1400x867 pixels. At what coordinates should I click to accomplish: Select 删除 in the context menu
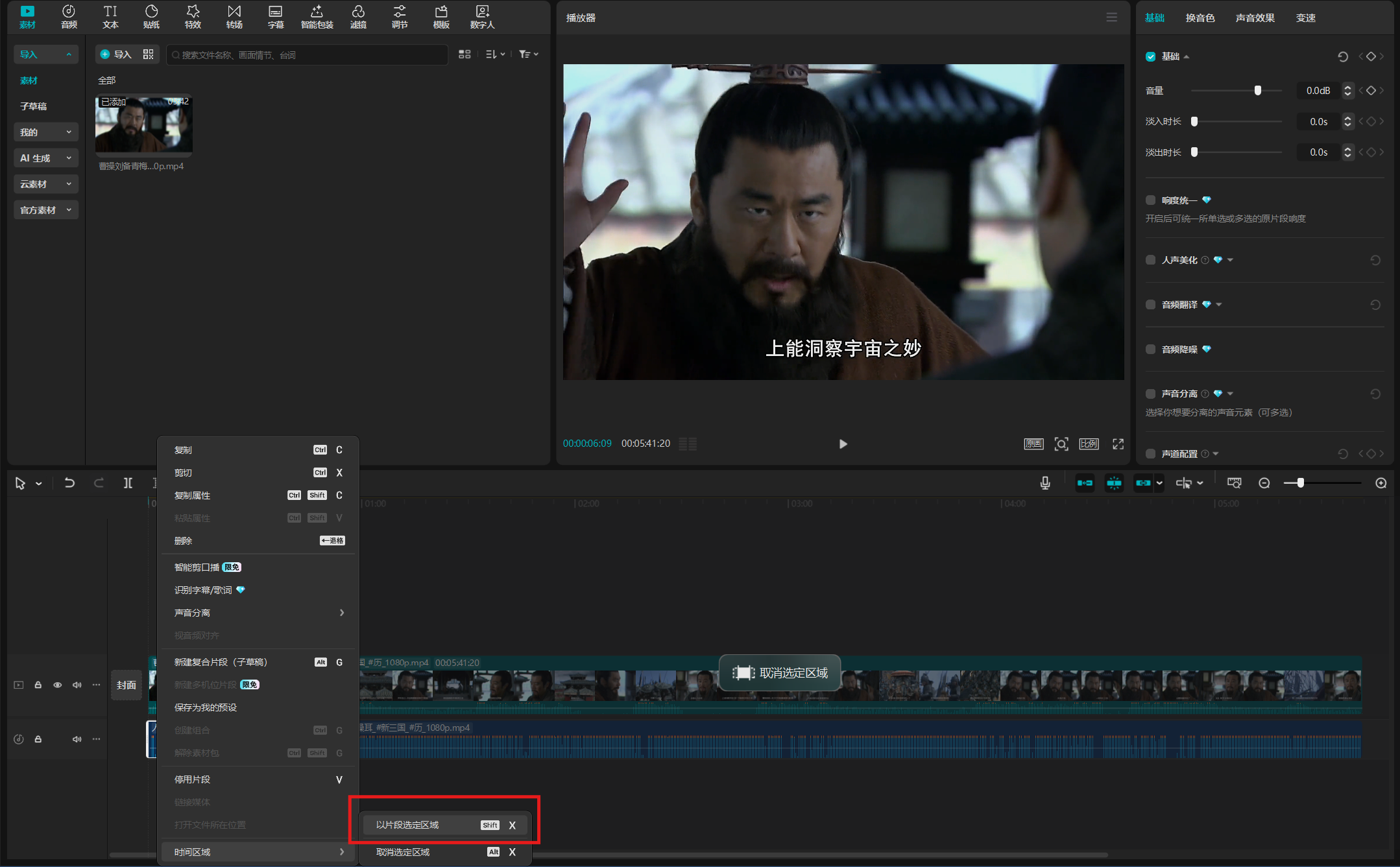pyautogui.click(x=258, y=541)
